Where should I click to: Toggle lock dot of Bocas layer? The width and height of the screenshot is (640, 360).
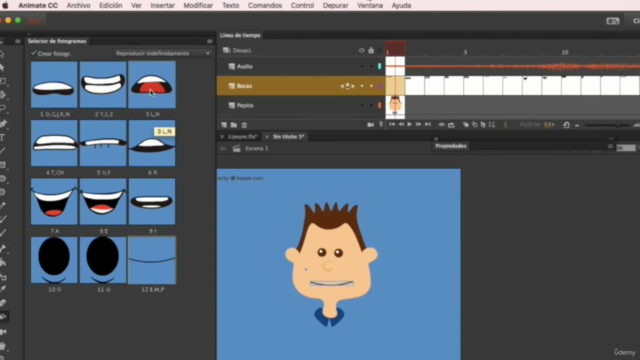371,86
